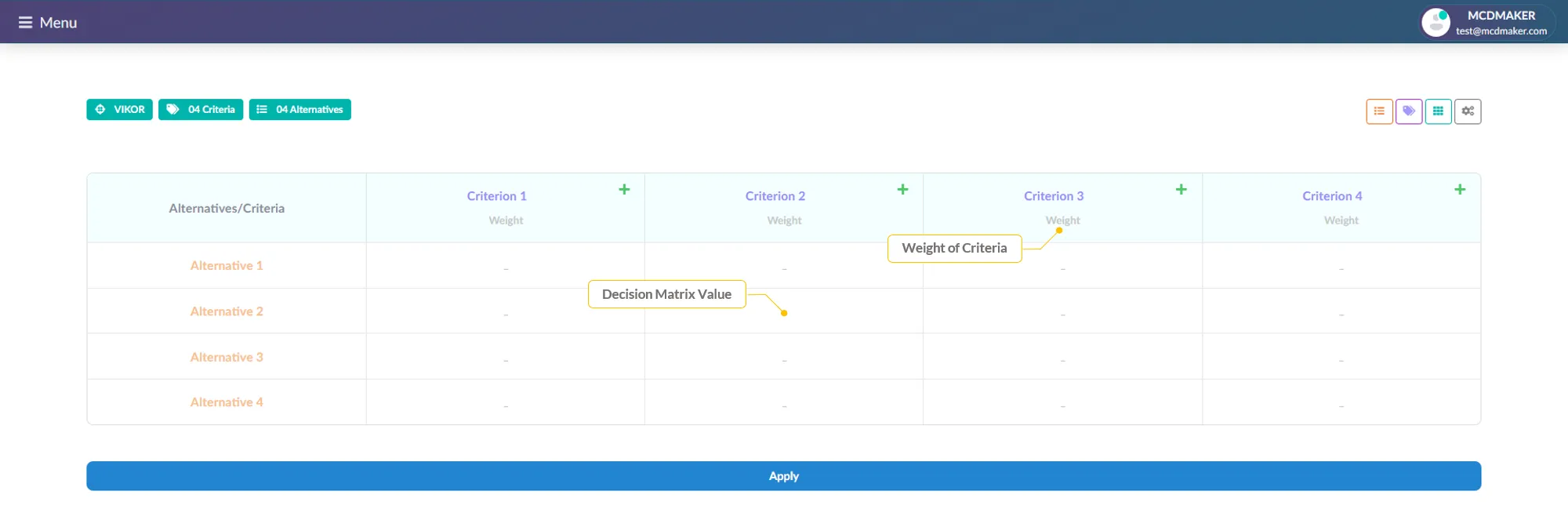Click the plus icon for Criterion 1
This screenshot has width=1568, height=524.
click(x=624, y=189)
